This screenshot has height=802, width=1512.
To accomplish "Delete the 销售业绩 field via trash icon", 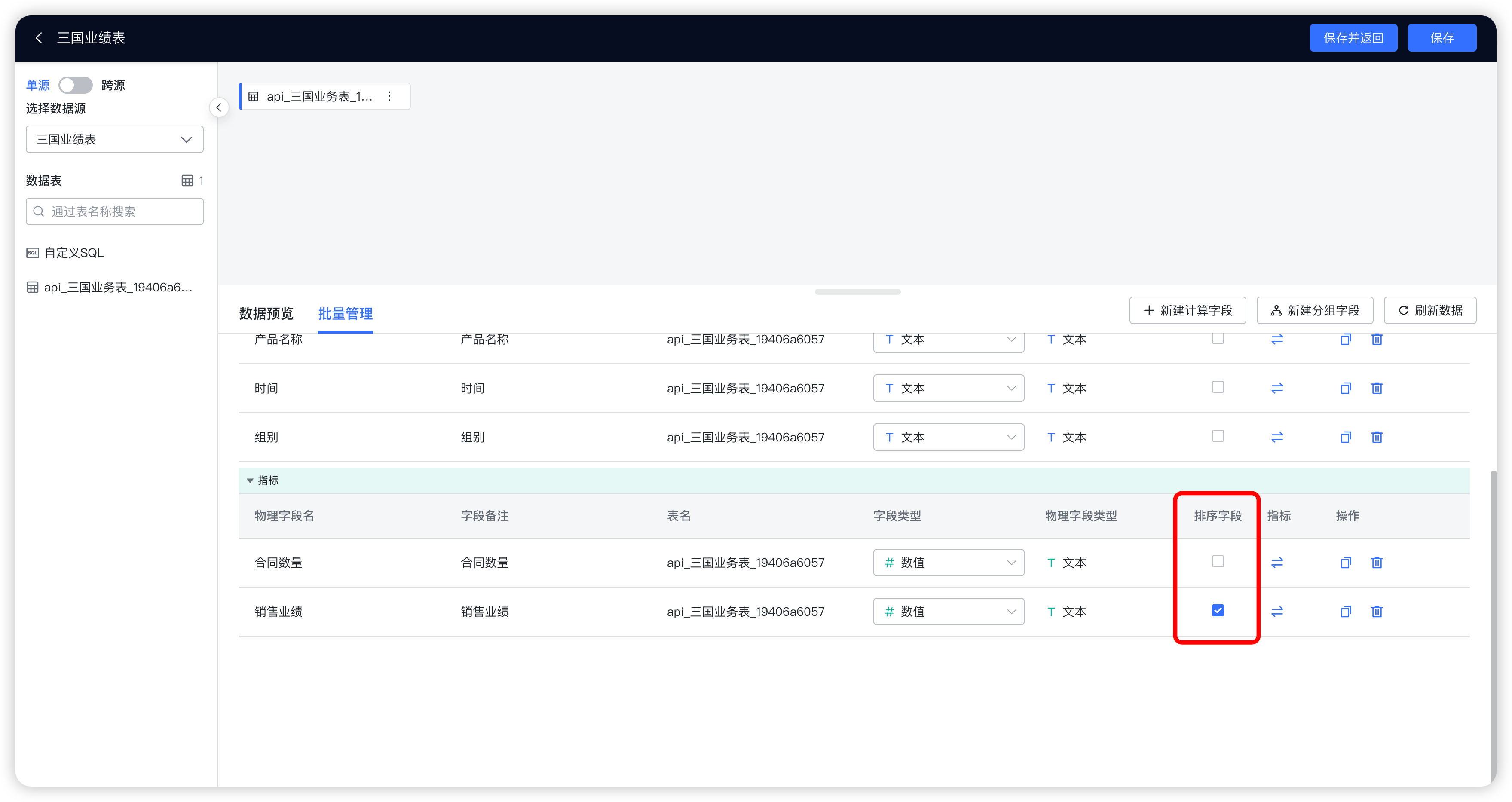I will coord(1377,612).
